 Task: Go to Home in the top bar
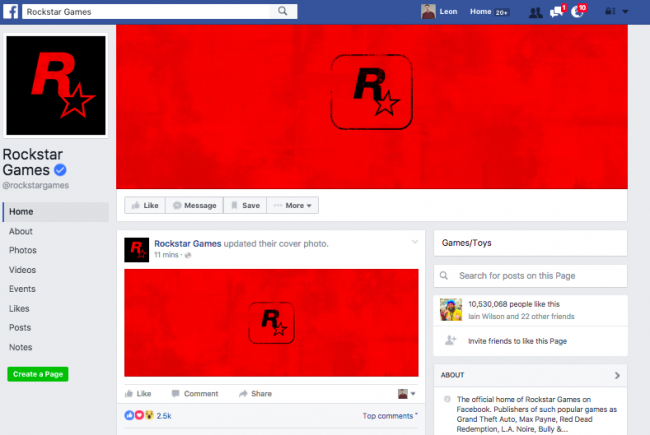480,12
